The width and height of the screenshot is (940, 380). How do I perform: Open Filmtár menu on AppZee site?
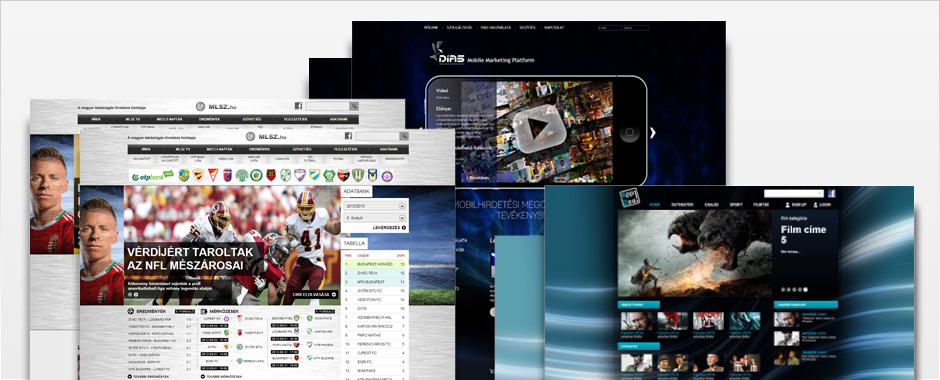point(761,204)
